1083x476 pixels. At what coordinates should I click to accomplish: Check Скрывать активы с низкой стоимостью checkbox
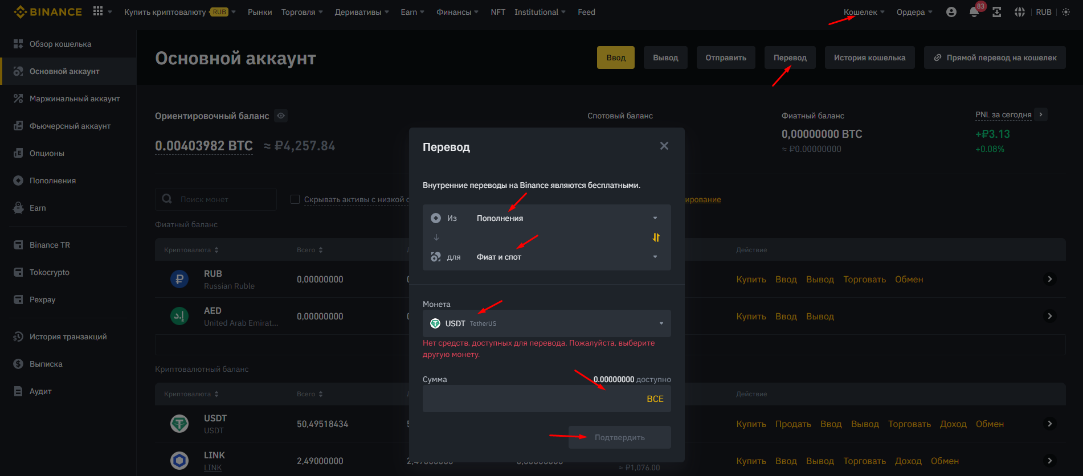(295, 200)
